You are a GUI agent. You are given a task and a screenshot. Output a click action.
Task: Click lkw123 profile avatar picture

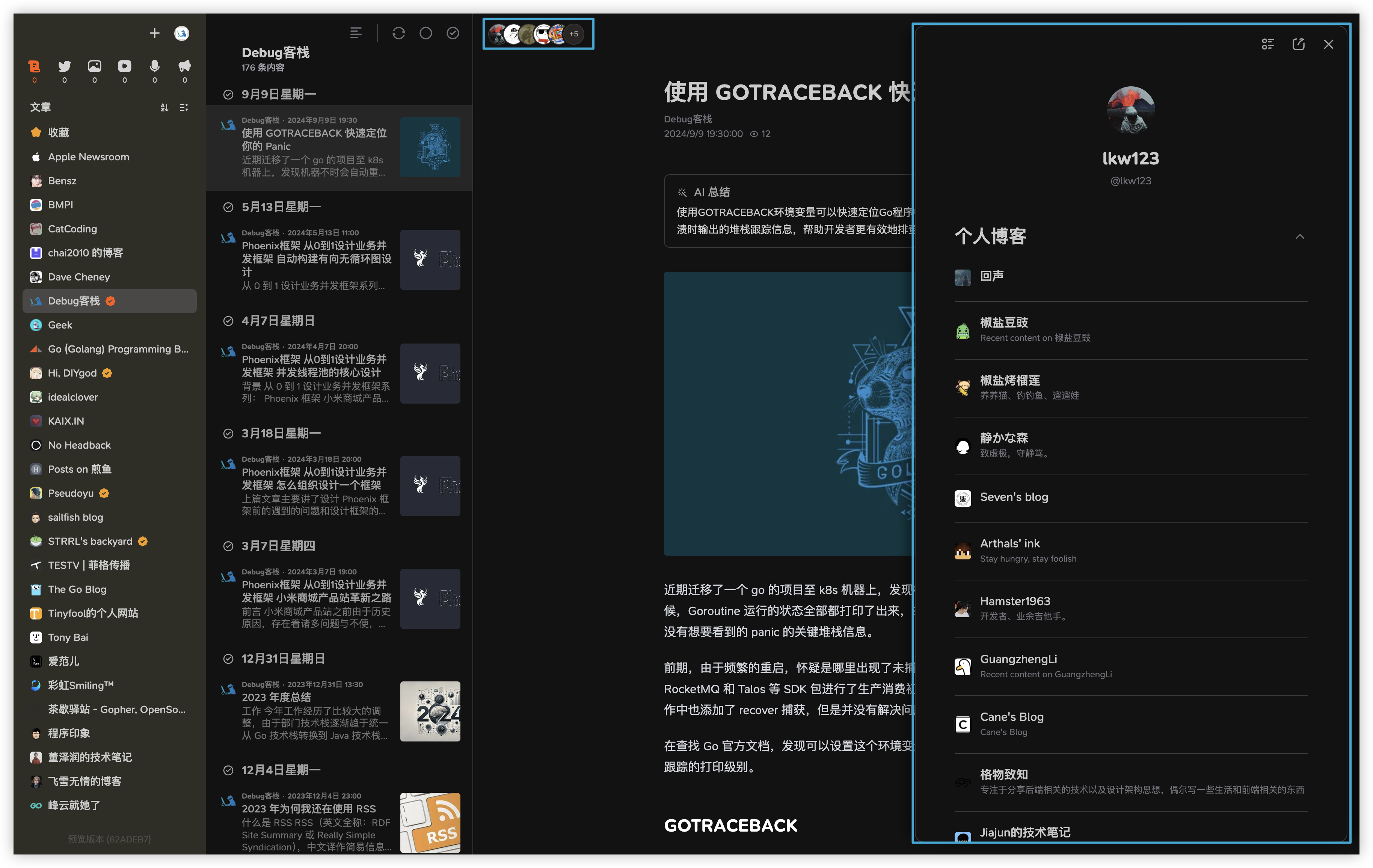pyautogui.click(x=1130, y=110)
